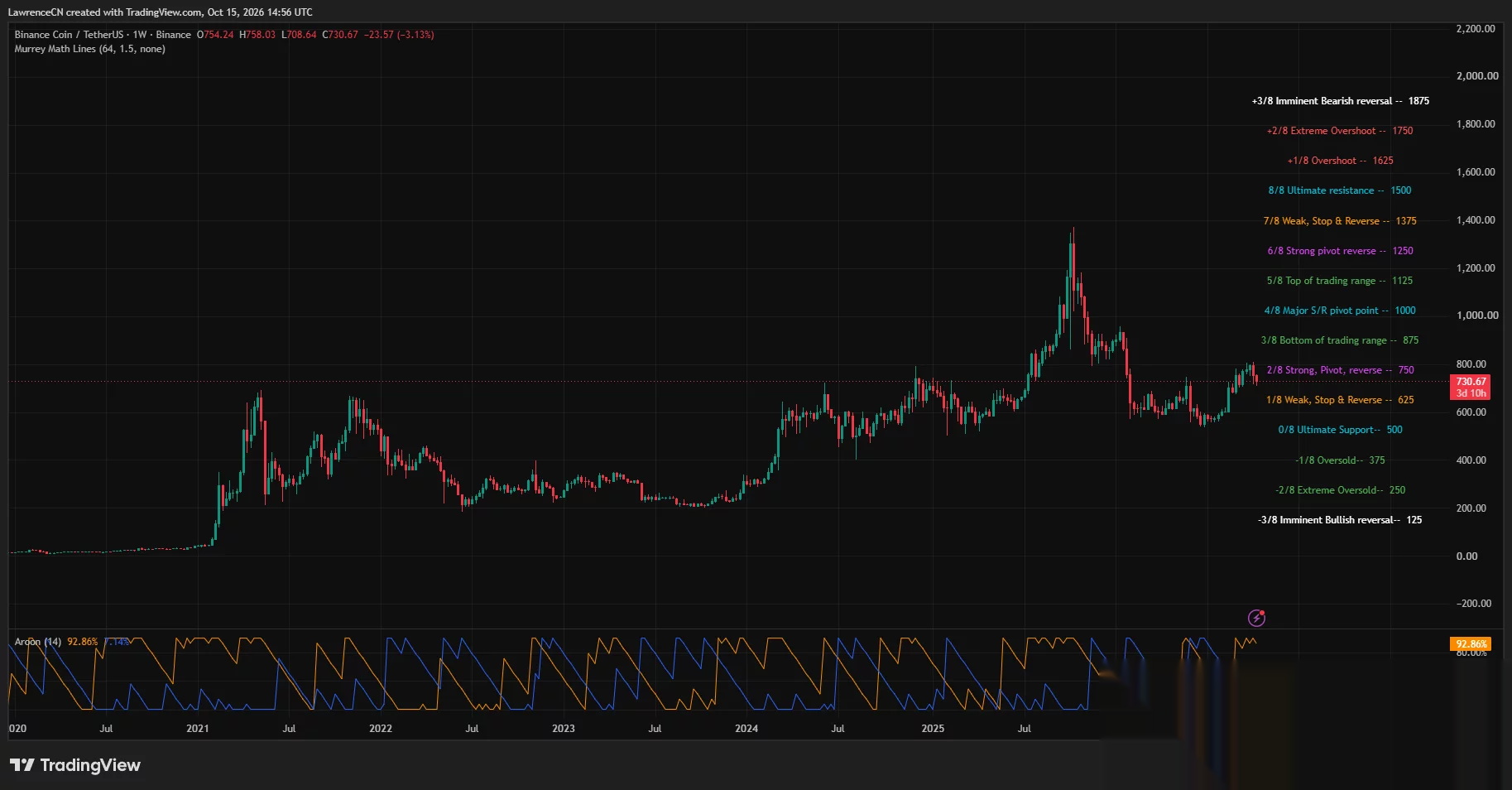Click the LawrenceCN created with TradingView.com header
1512x790 pixels.
160,12
